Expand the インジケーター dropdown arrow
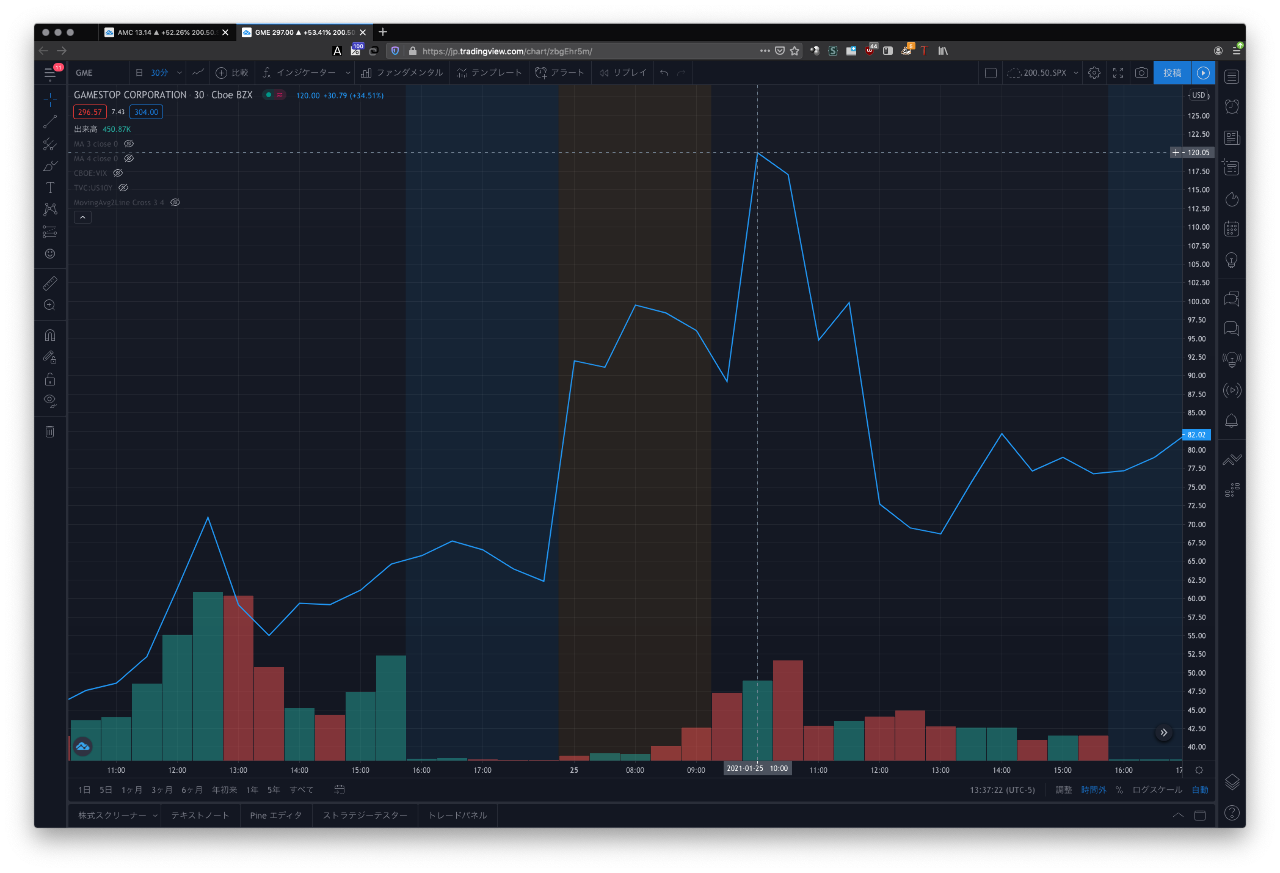The image size is (1280, 873). pos(348,73)
